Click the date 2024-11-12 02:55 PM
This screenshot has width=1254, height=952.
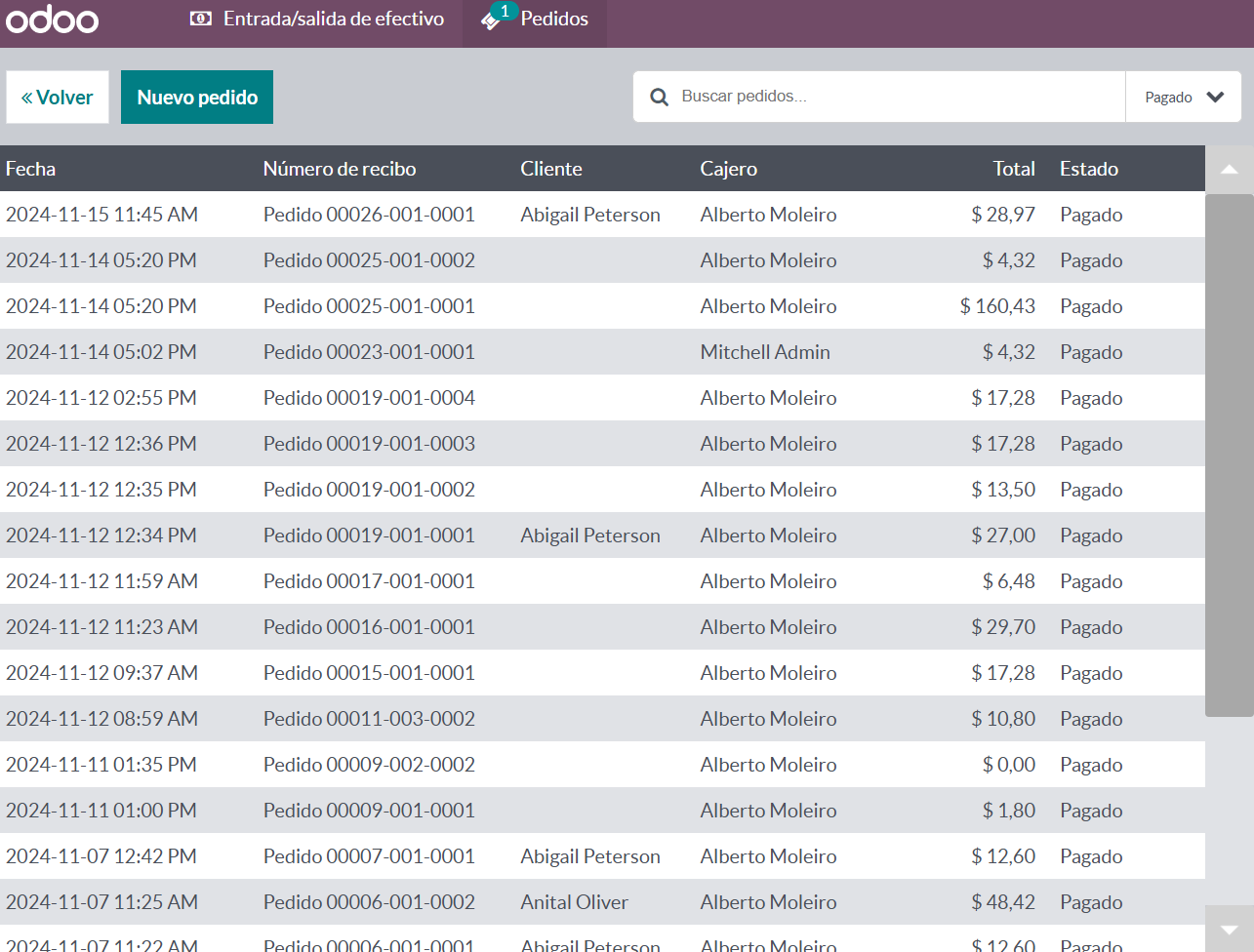coord(101,398)
